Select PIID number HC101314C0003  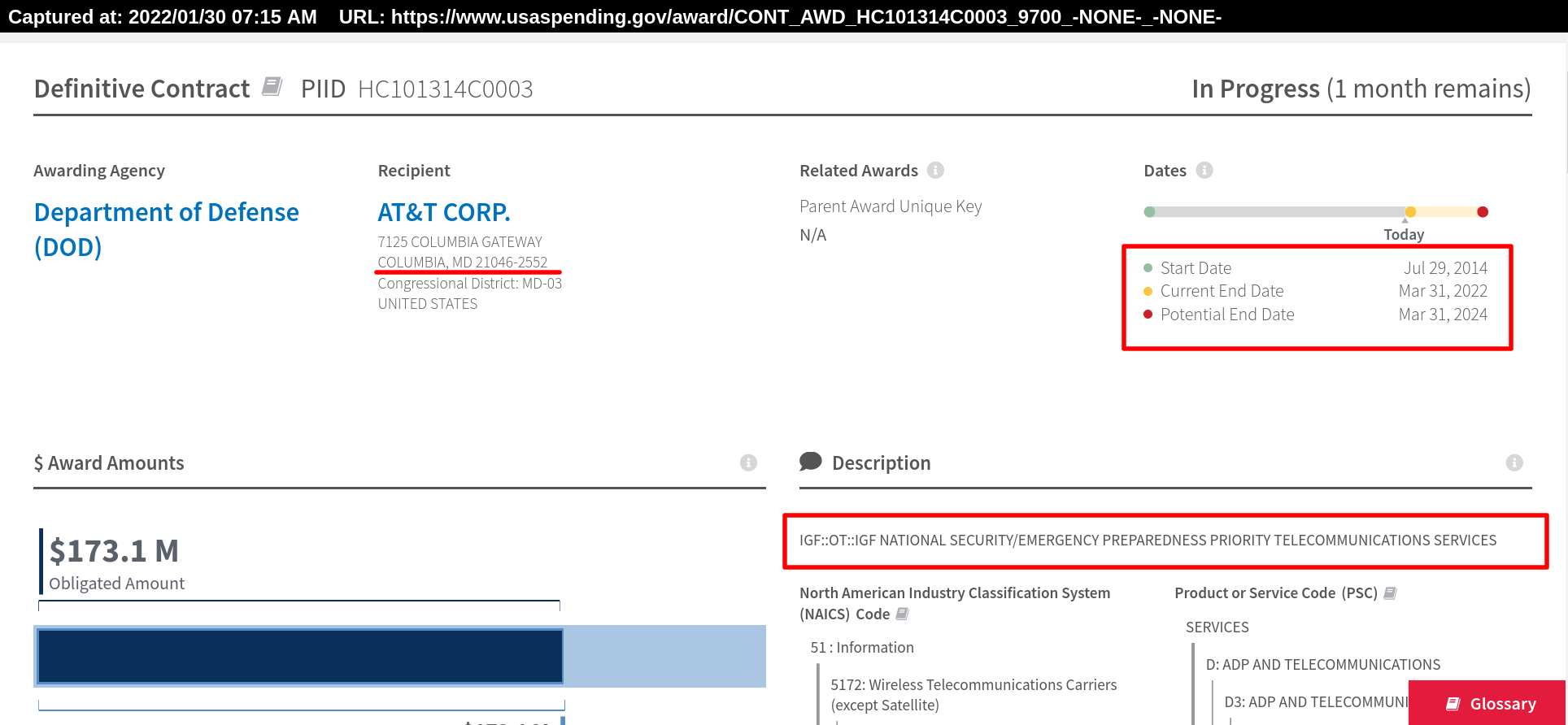446,89
